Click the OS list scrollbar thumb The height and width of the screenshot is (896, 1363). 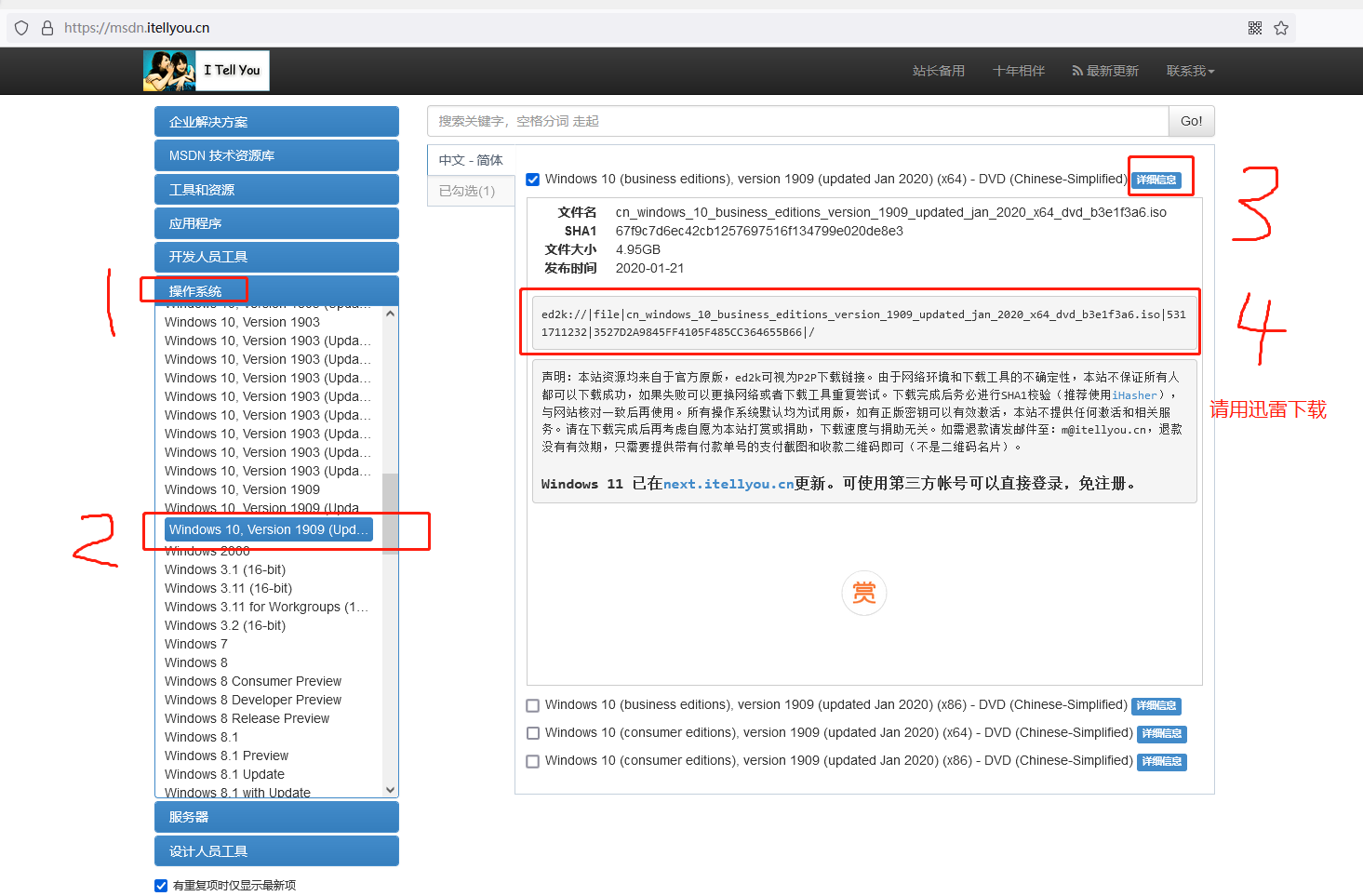click(x=391, y=514)
